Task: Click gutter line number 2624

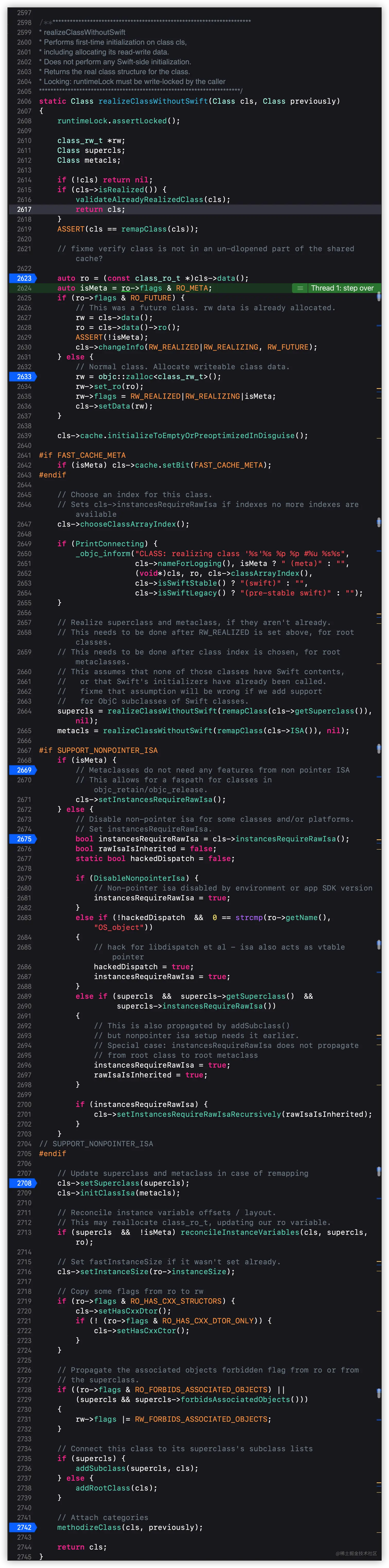Action: click(x=24, y=288)
